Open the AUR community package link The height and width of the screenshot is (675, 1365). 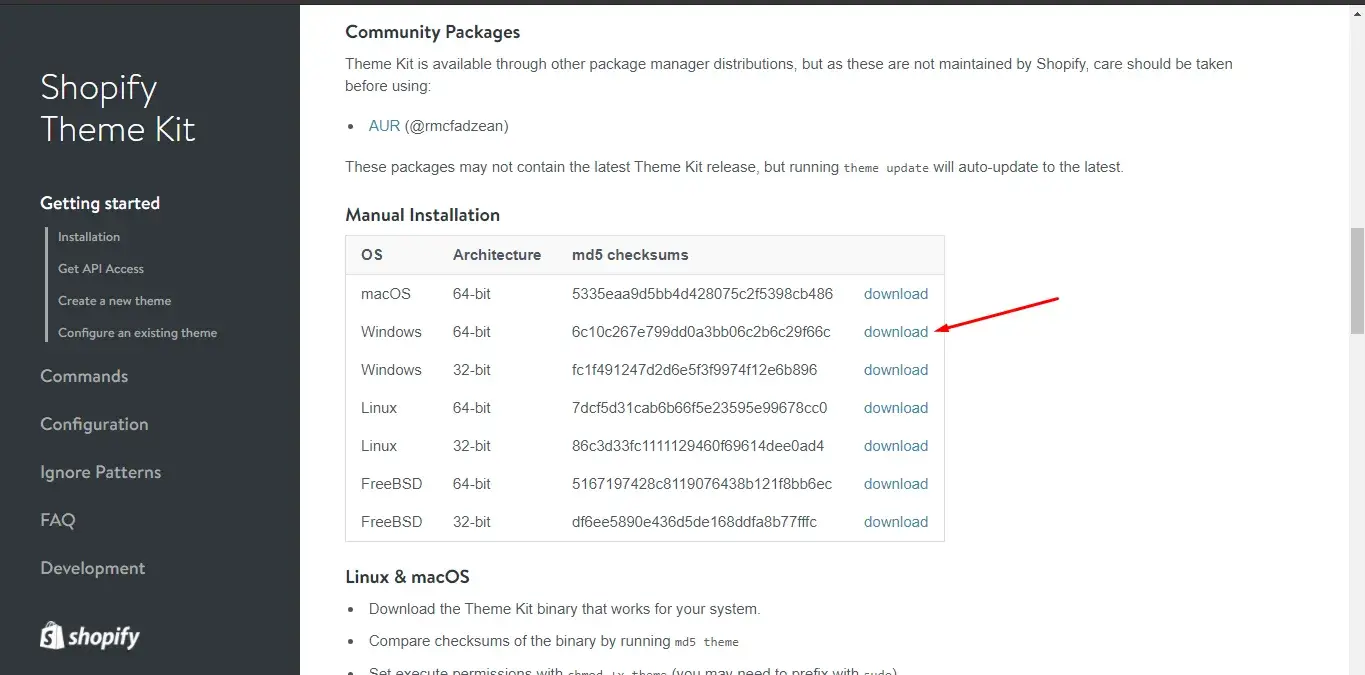(x=384, y=126)
